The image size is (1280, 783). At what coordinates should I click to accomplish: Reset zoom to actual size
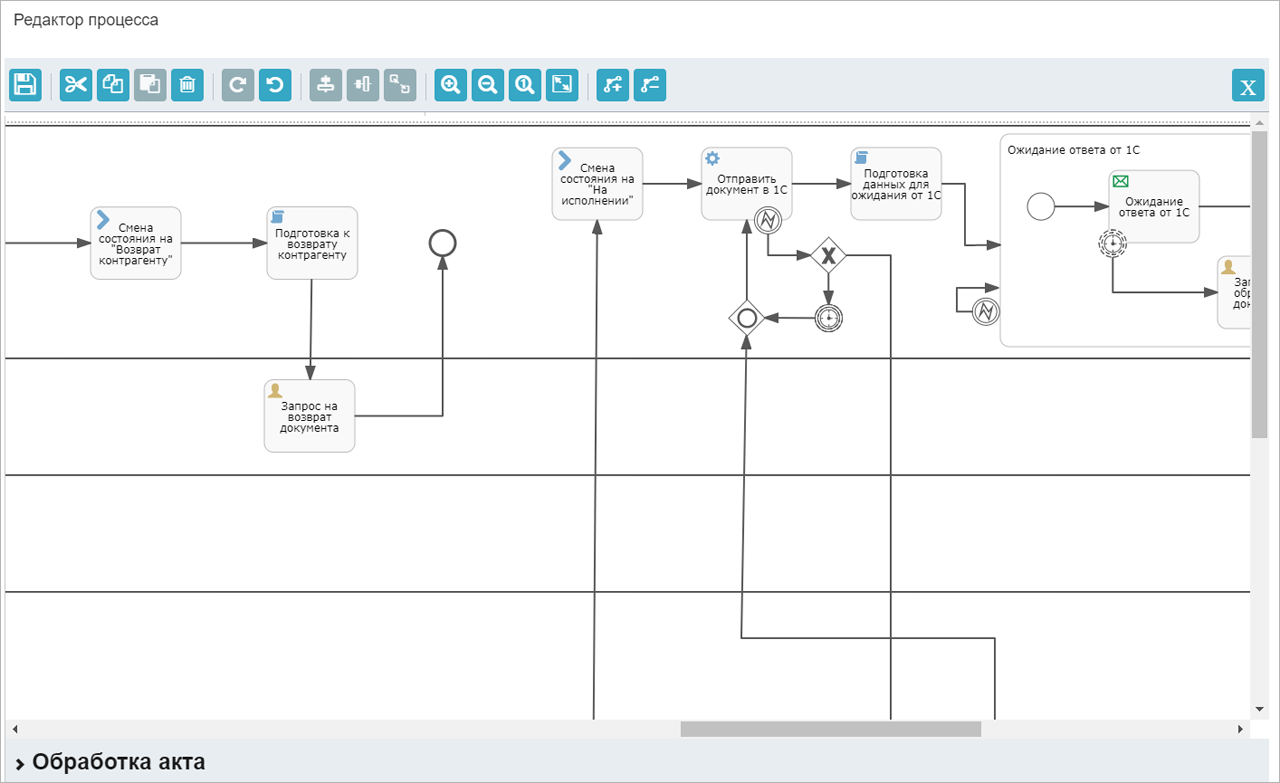click(525, 85)
